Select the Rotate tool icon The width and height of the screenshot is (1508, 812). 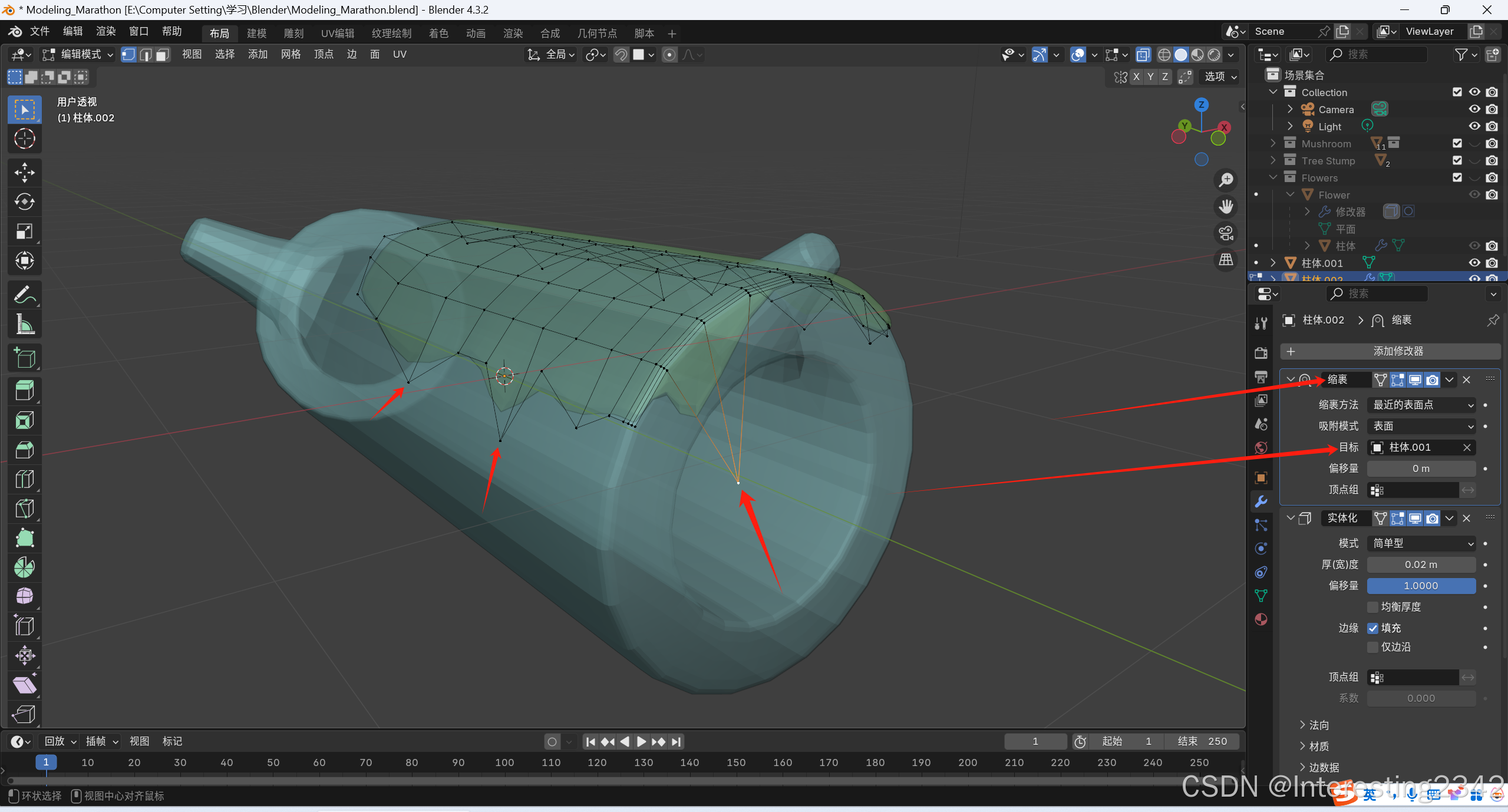point(24,202)
